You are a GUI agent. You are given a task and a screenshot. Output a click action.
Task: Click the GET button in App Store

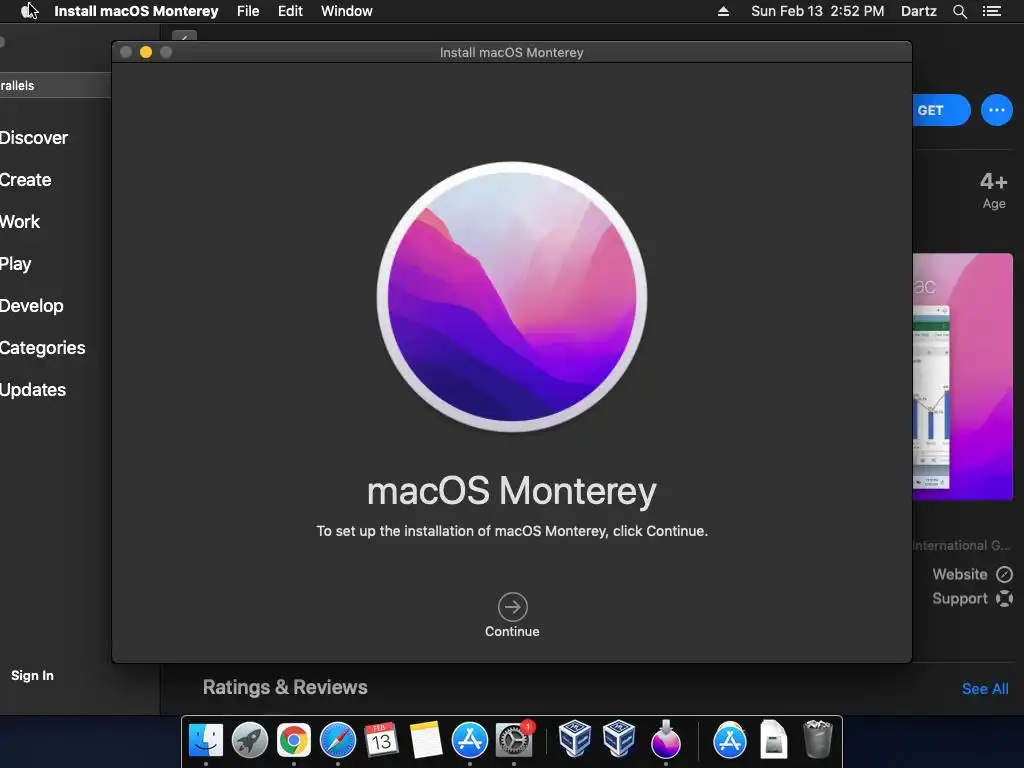click(941, 110)
